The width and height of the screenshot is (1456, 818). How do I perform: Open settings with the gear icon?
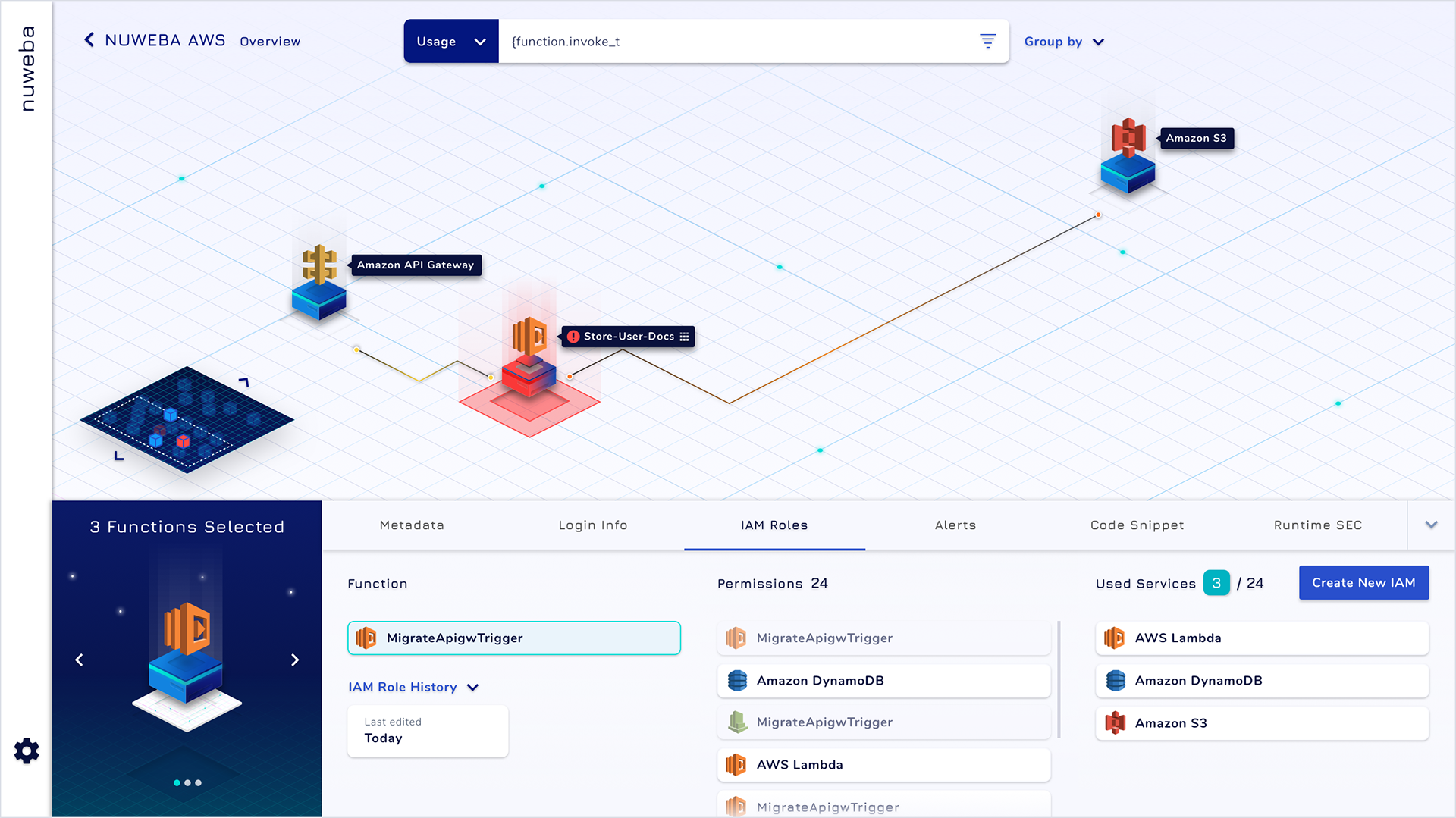(x=27, y=751)
